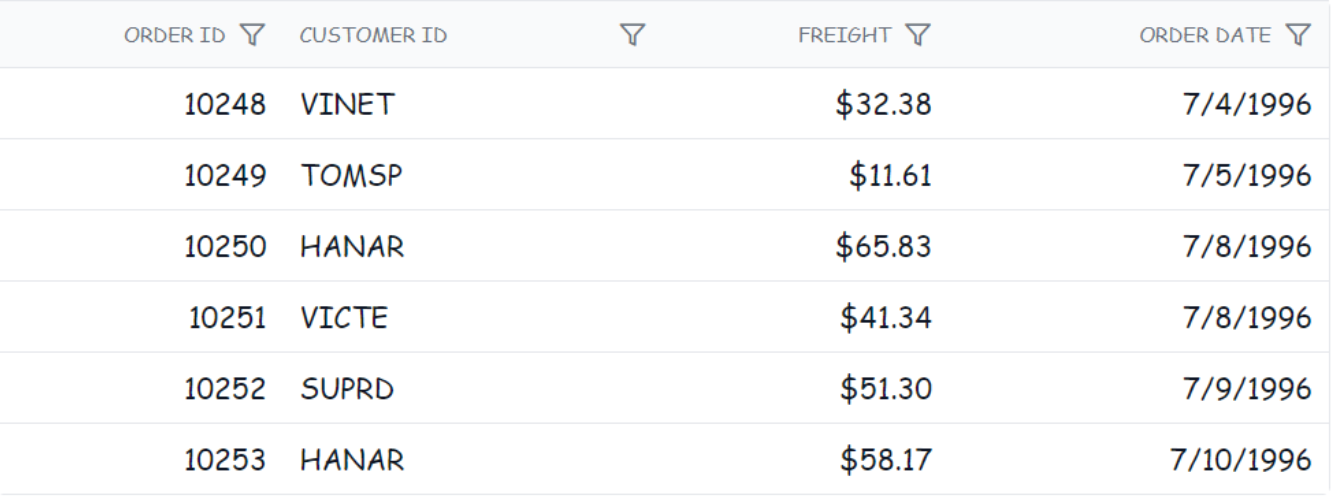The image size is (1333, 496).
Task: Sort by the Customer ID column header
Action: click(373, 36)
